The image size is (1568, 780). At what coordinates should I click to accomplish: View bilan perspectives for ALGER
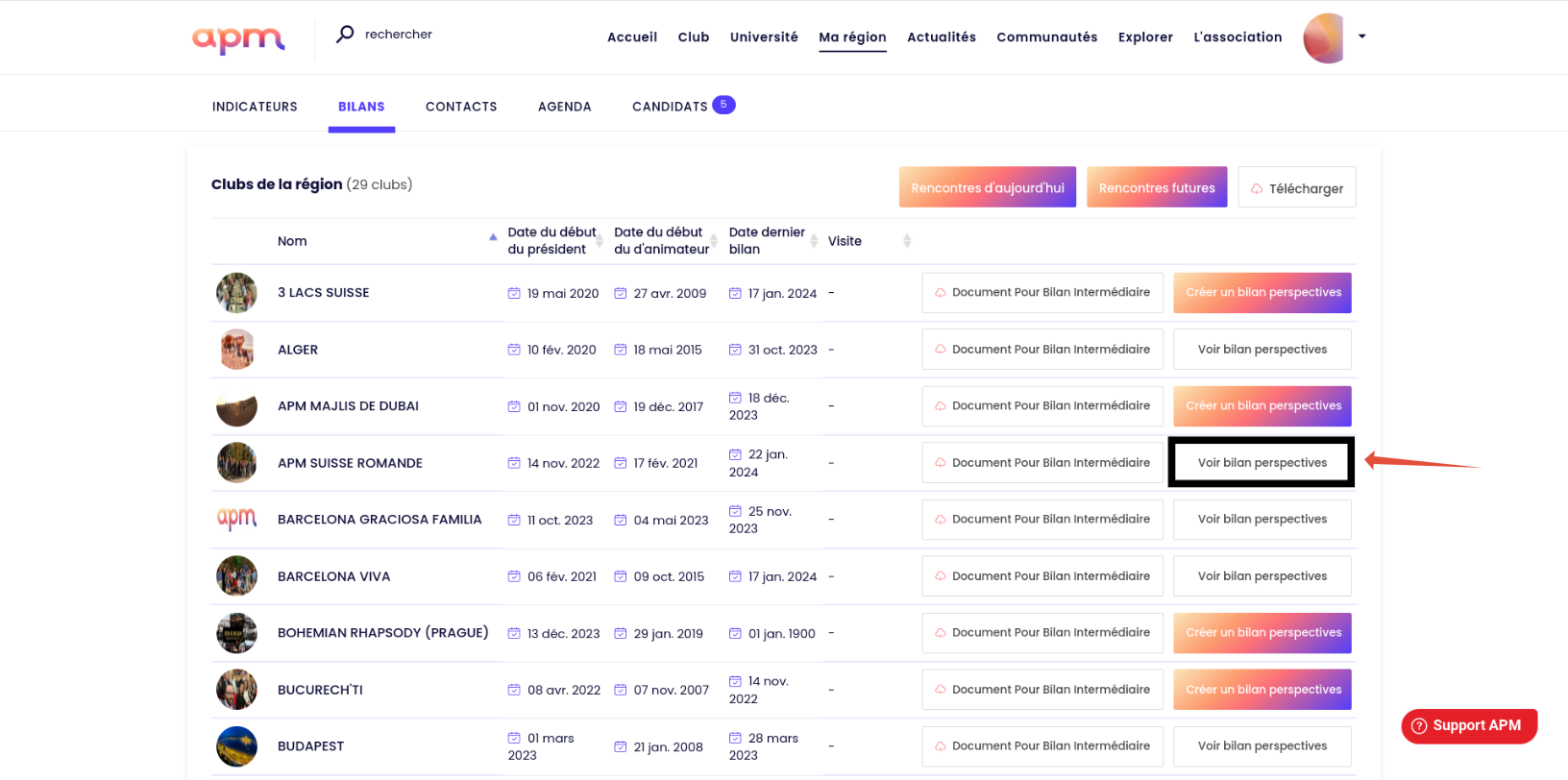pos(1262,350)
